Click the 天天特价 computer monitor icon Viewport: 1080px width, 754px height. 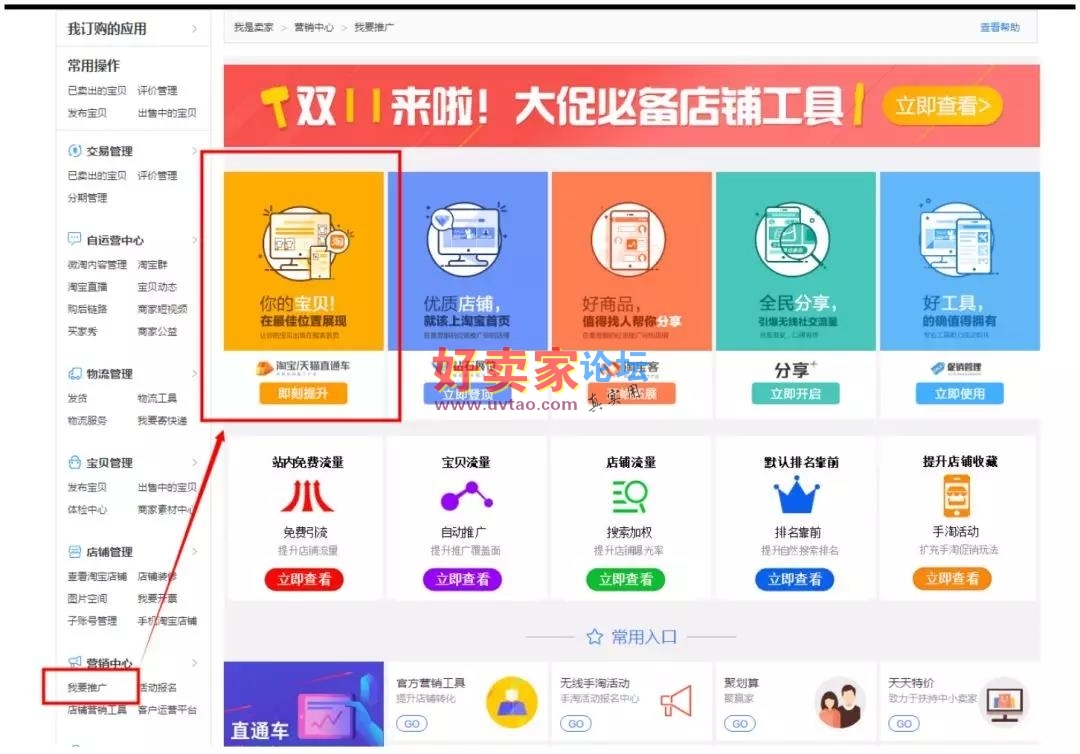coord(1002,702)
